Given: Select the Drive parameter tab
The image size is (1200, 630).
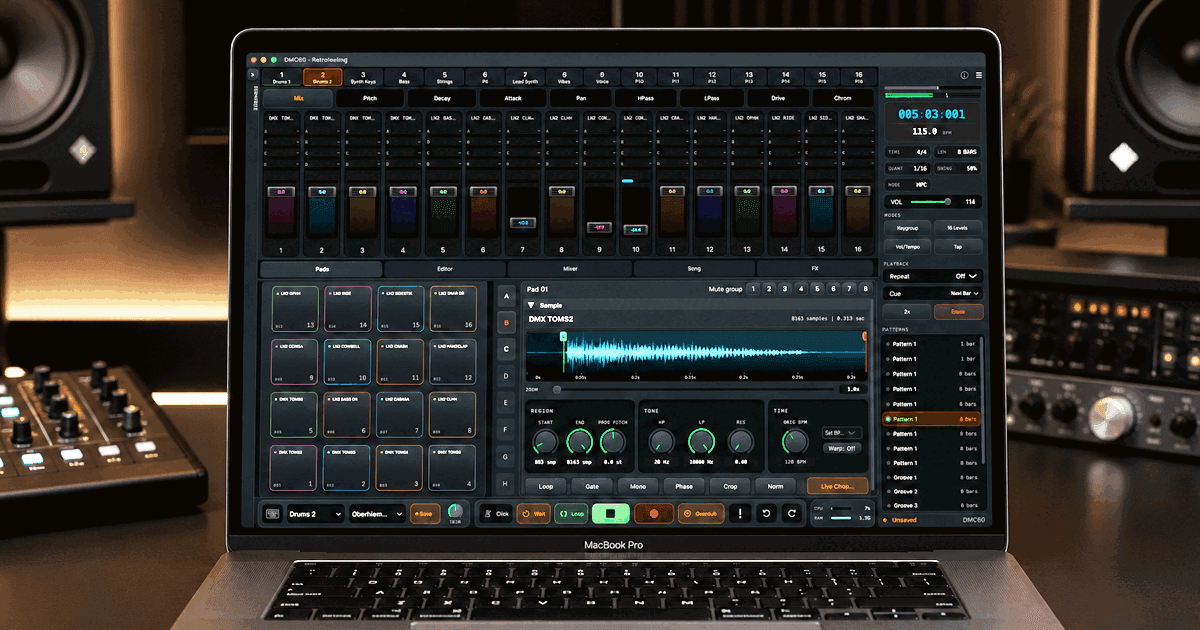Looking at the screenshot, I should (778, 99).
